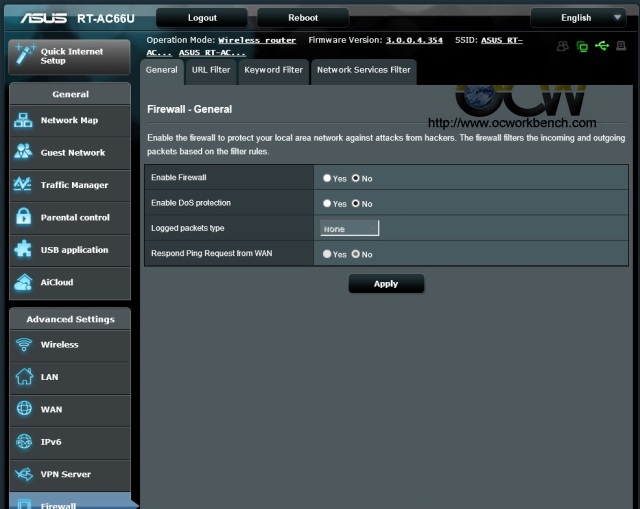
Task: Switch to the URL Filter tab
Action: tap(211, 70)
